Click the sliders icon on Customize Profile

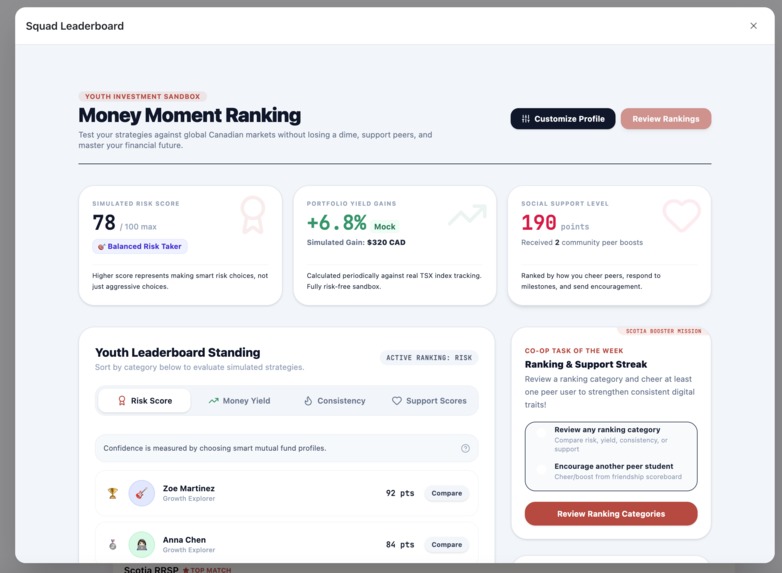pyautogui.click(x=526, y=119)
